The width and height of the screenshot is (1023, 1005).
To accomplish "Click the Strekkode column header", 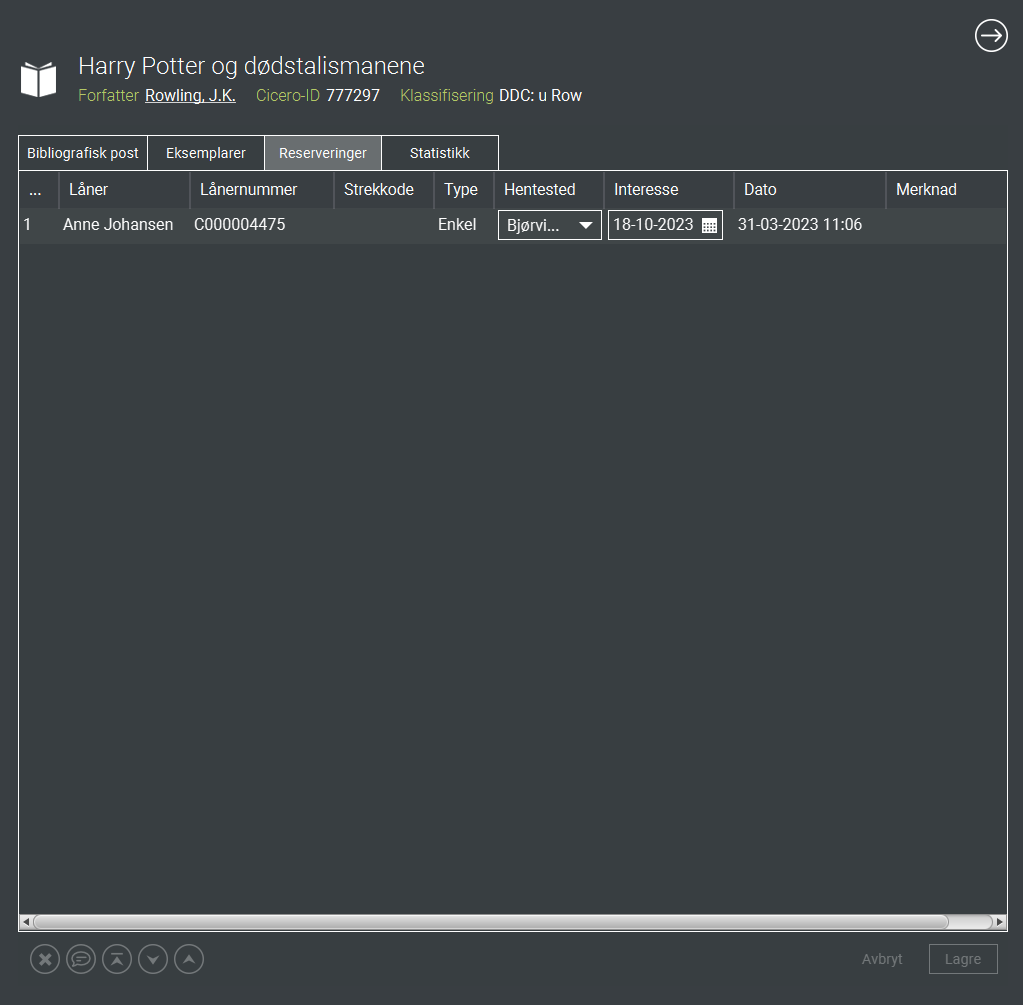I will click(x=384, y=190).
